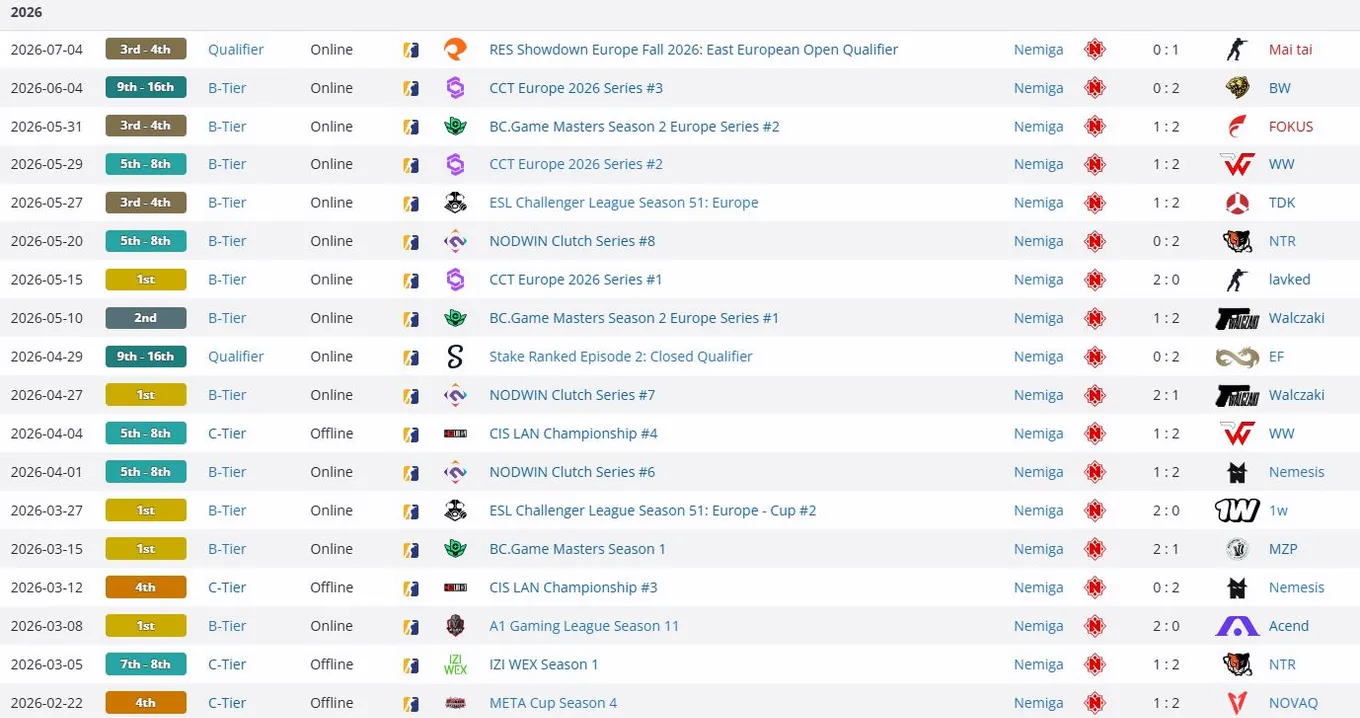Image resolution: width=1360 pixels, height=718 pixels.
Task: Open the BC.Game Masters Season 1 link
Action: click(x=577, y=549)
